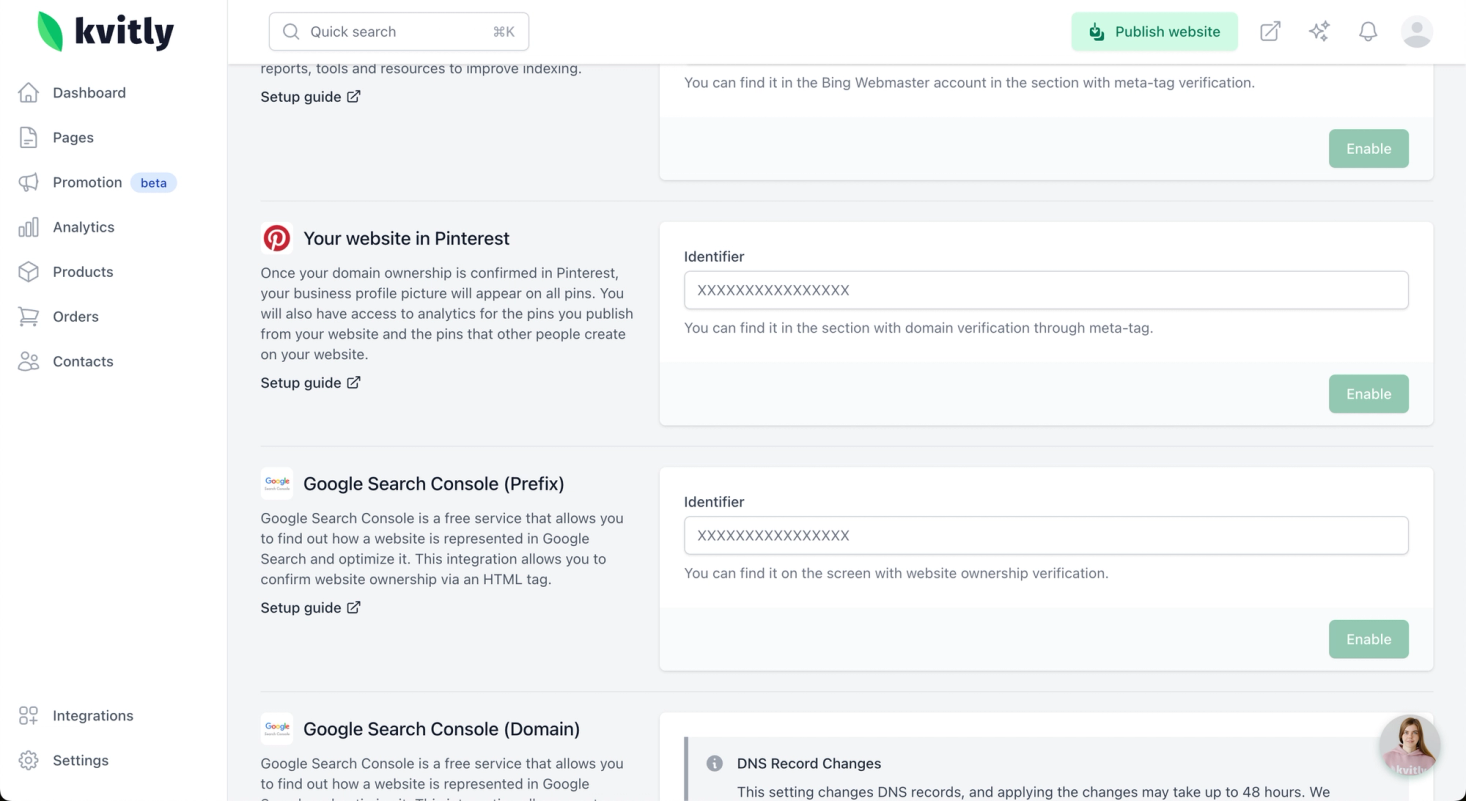Click the Contacts people icon
This screenshot has width=1466, height=801.
point(29,362)
